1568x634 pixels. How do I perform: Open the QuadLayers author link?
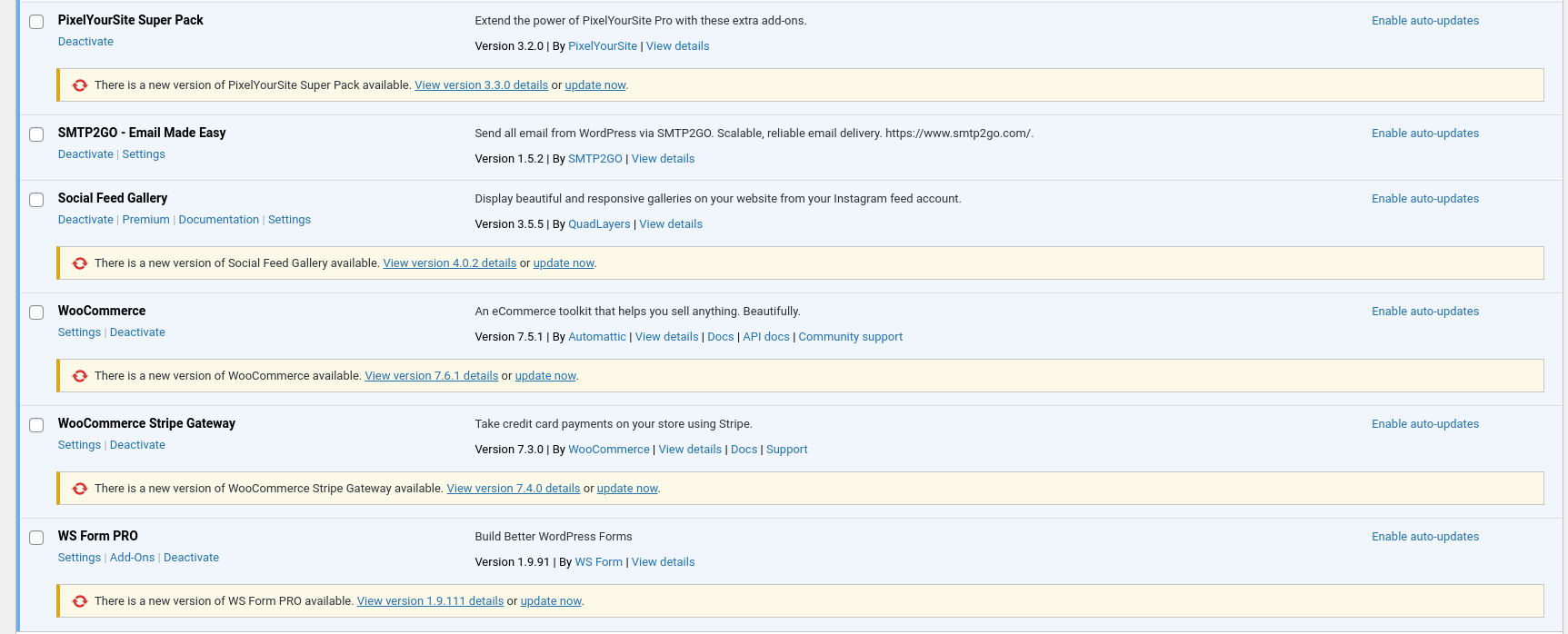(x=599, y=224)
